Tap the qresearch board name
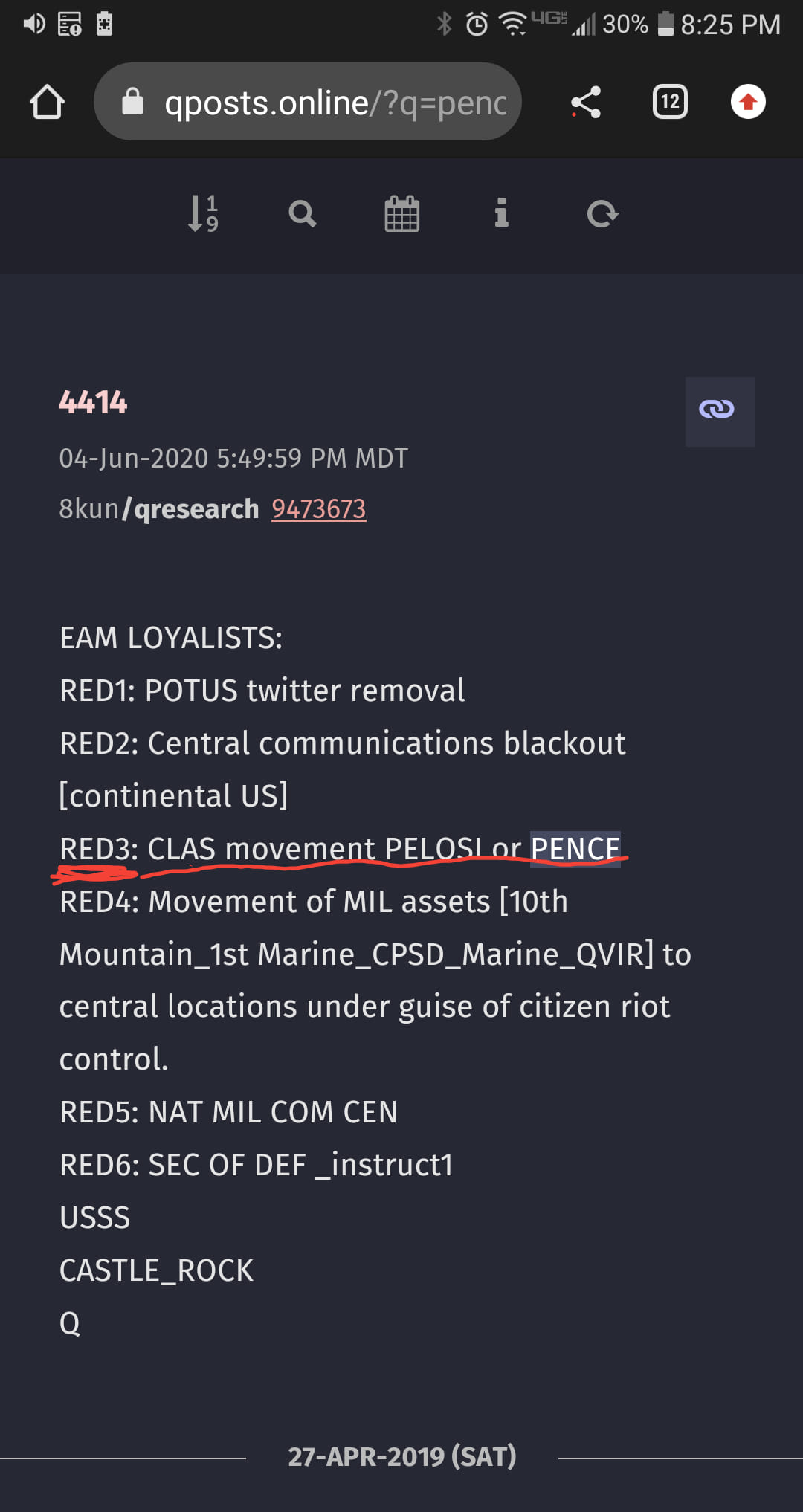Image resolution: width=803 pixels, height=1512 pixels. click(x=196, y=509)
